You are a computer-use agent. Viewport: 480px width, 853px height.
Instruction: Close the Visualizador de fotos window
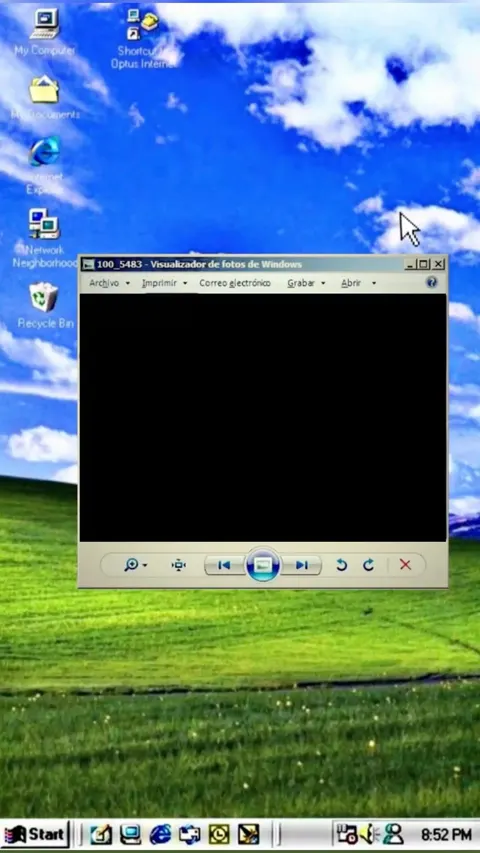439,265
